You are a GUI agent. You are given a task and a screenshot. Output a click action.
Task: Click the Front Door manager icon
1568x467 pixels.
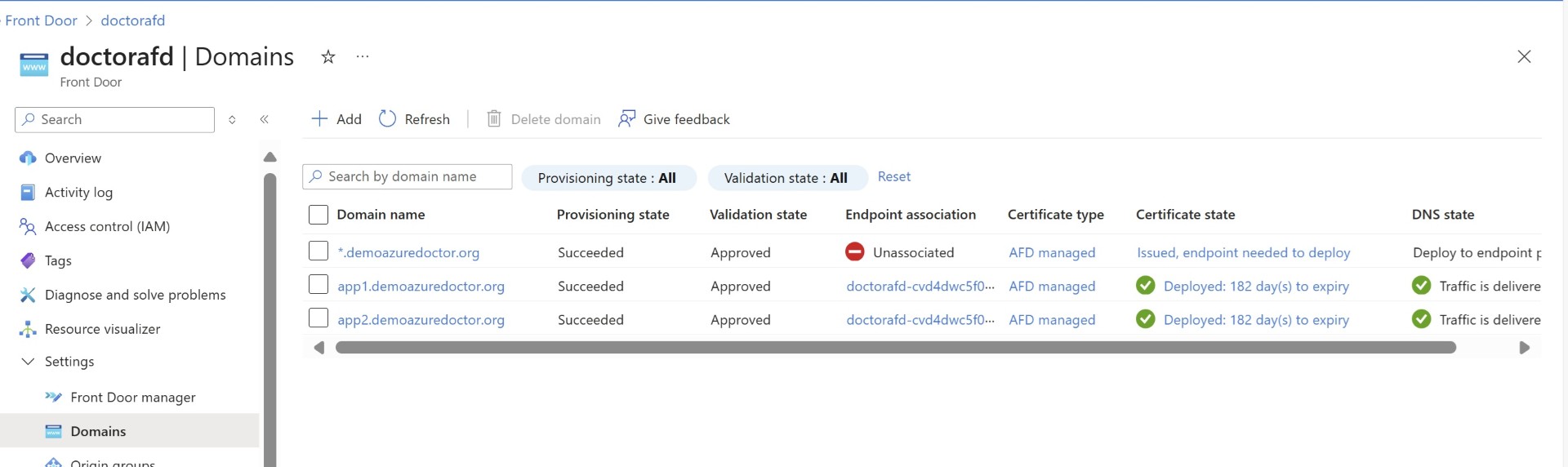[53, 397]
